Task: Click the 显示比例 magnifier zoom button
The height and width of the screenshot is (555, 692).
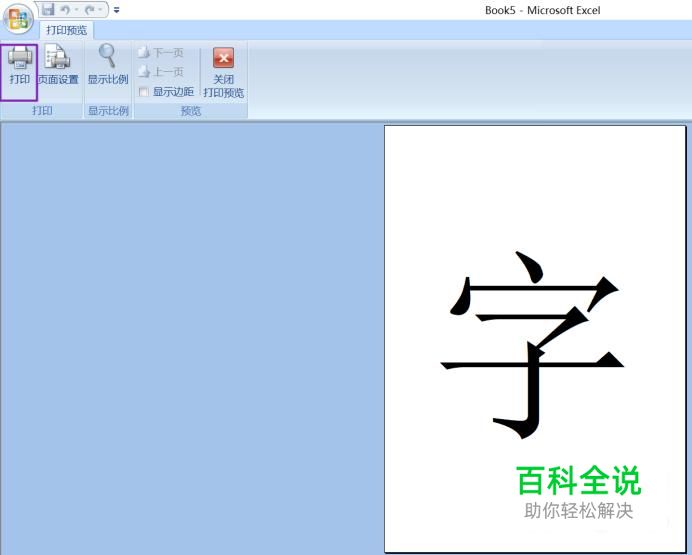Action: [108, 64]
